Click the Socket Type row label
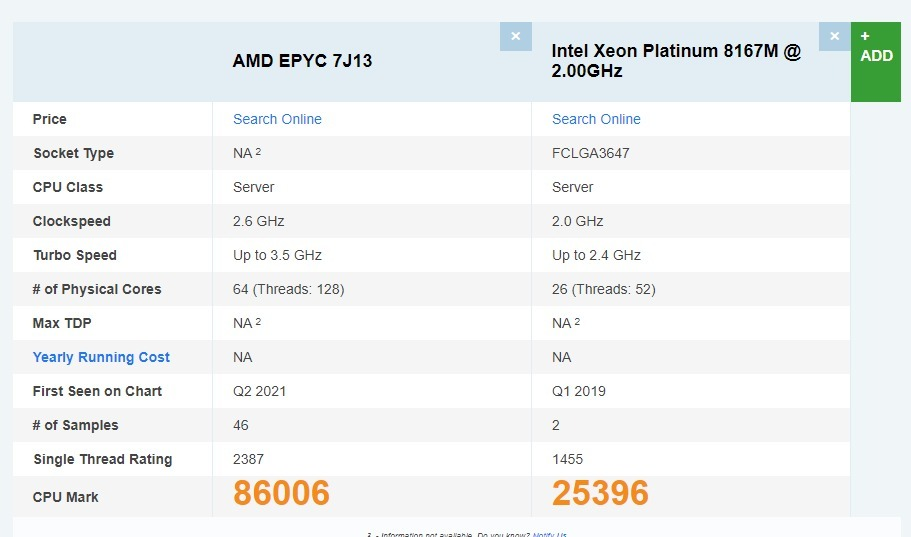911x537 pixels. pyautogui.click(x=73, y=153)
